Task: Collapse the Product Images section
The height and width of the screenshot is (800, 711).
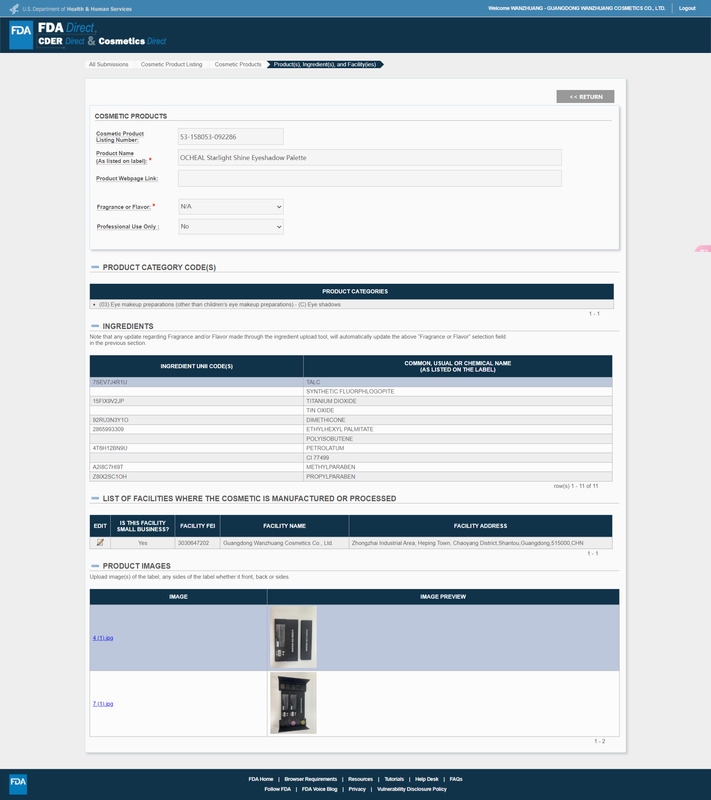Action: pos(95,566)
